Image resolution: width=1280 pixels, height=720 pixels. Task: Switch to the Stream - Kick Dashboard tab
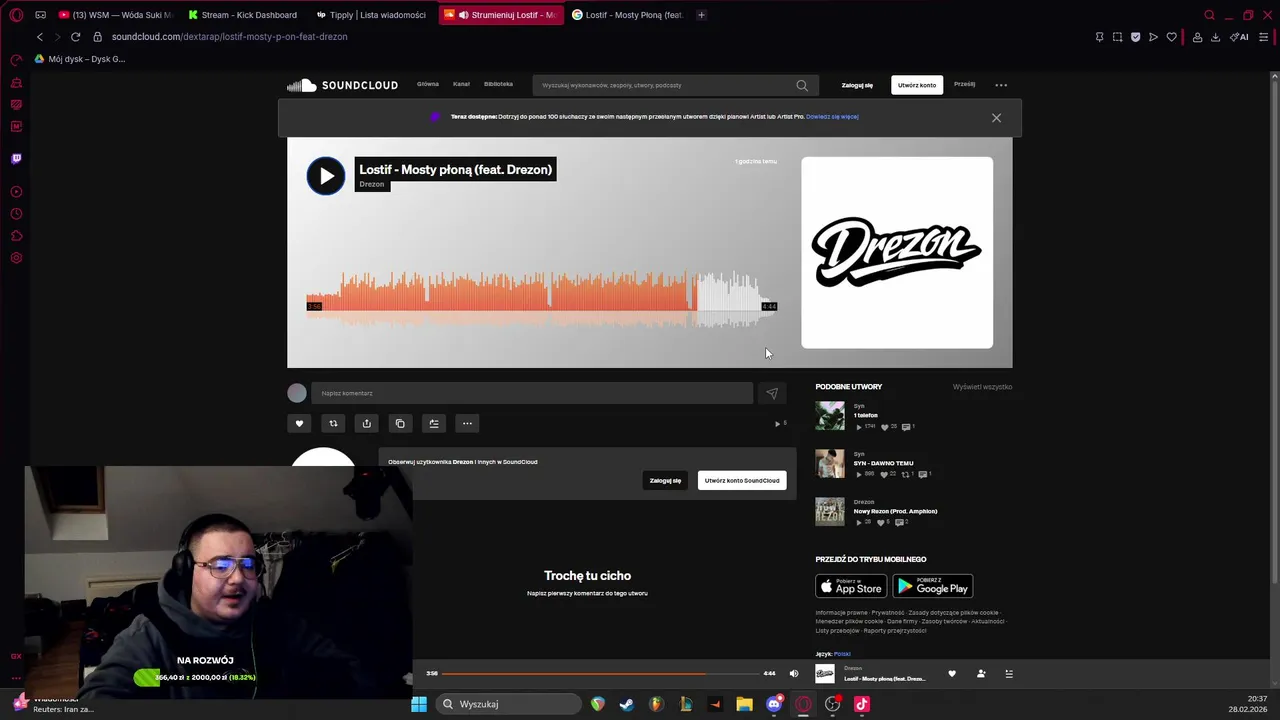[242, 15]
